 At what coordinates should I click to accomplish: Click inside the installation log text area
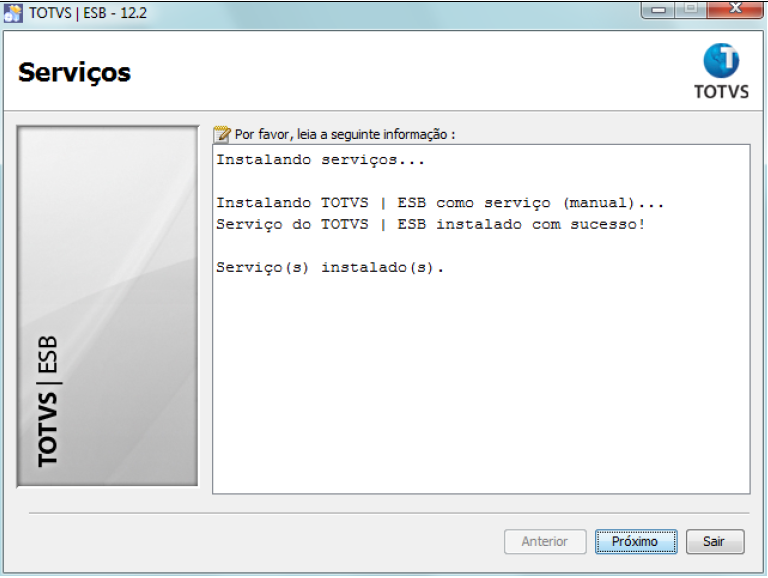(481, 319)
